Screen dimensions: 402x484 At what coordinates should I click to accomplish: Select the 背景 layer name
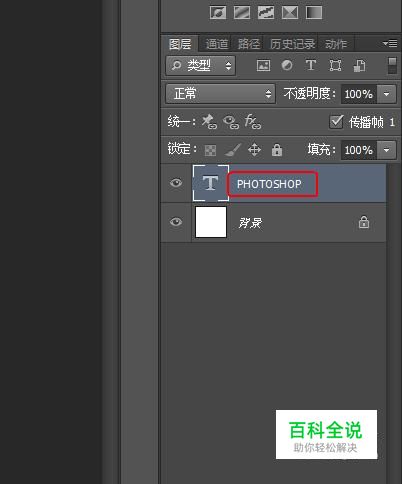[250, 223]
